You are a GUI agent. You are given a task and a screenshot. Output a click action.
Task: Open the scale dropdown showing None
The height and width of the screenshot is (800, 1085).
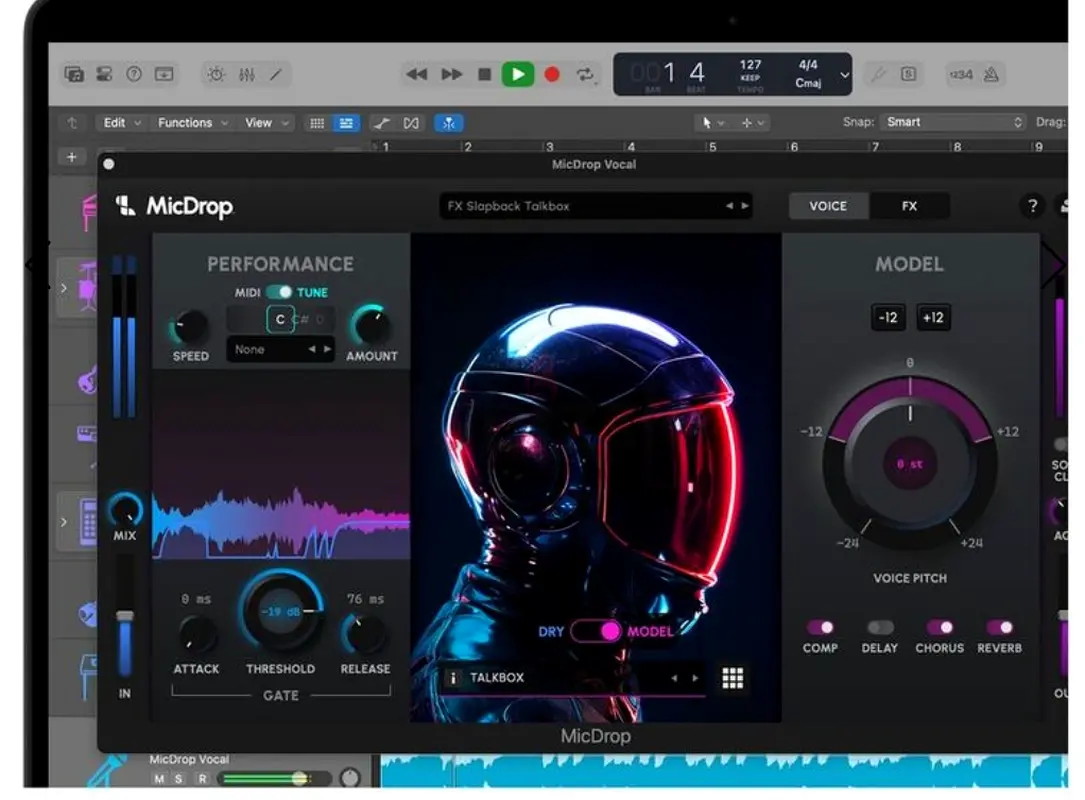pos(280,349)
